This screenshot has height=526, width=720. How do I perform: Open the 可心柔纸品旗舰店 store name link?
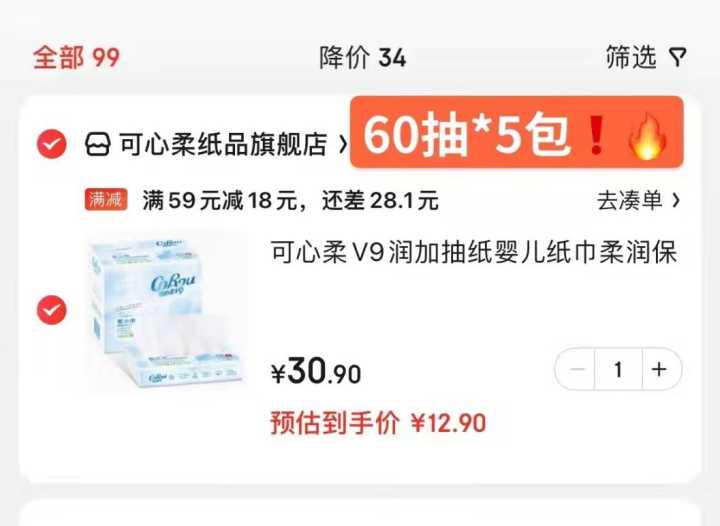[x=224, y=144]
